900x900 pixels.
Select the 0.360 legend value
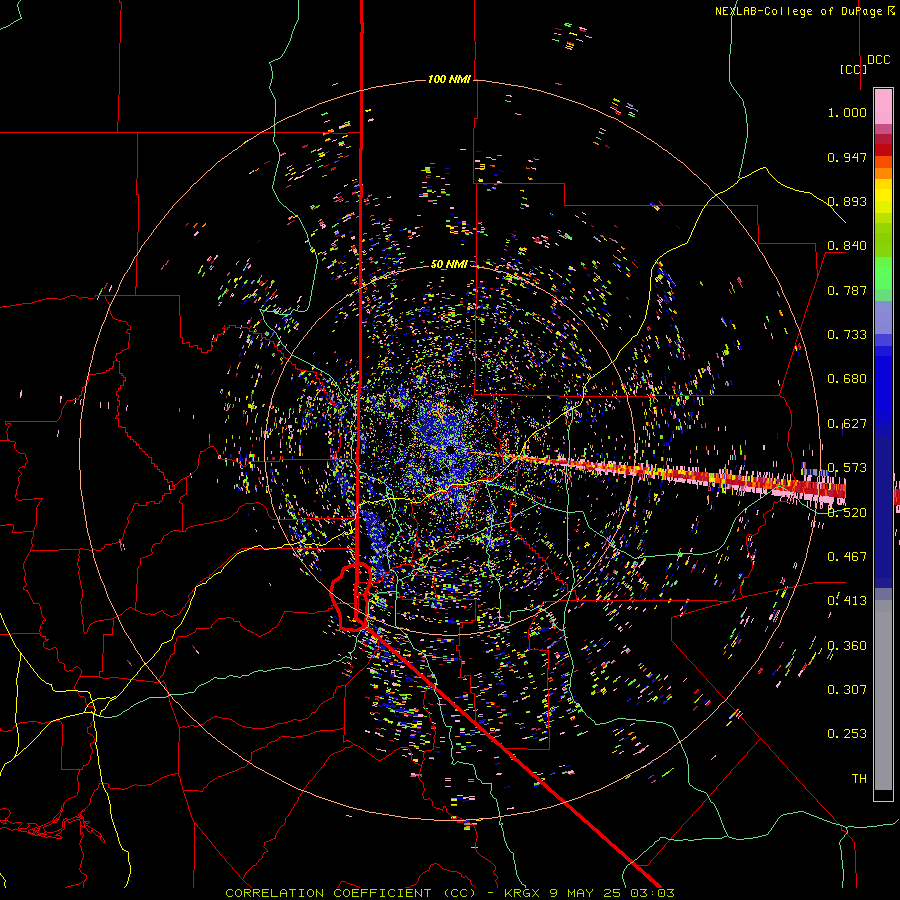click(x=847, y=646)
